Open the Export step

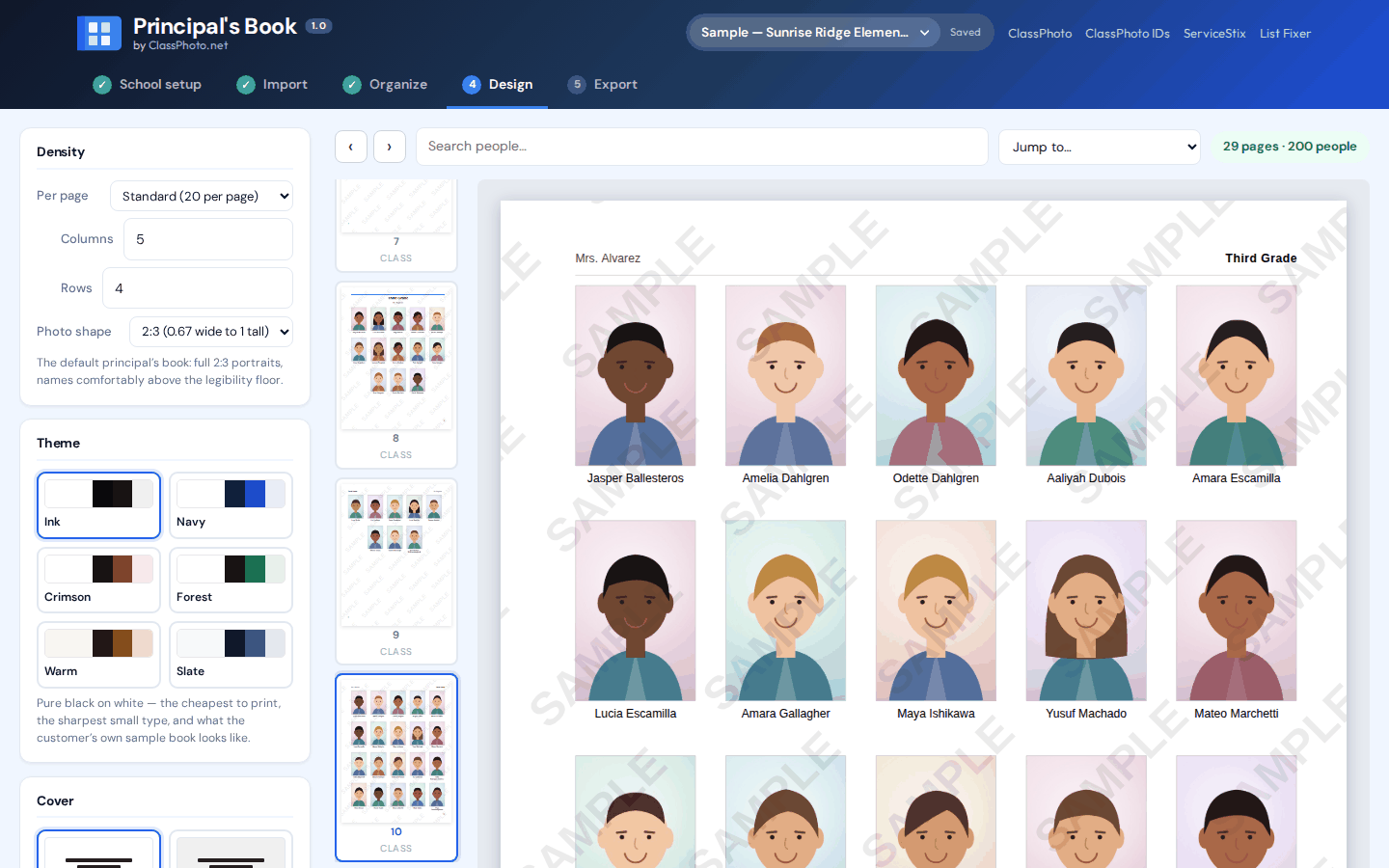(603, 85)
